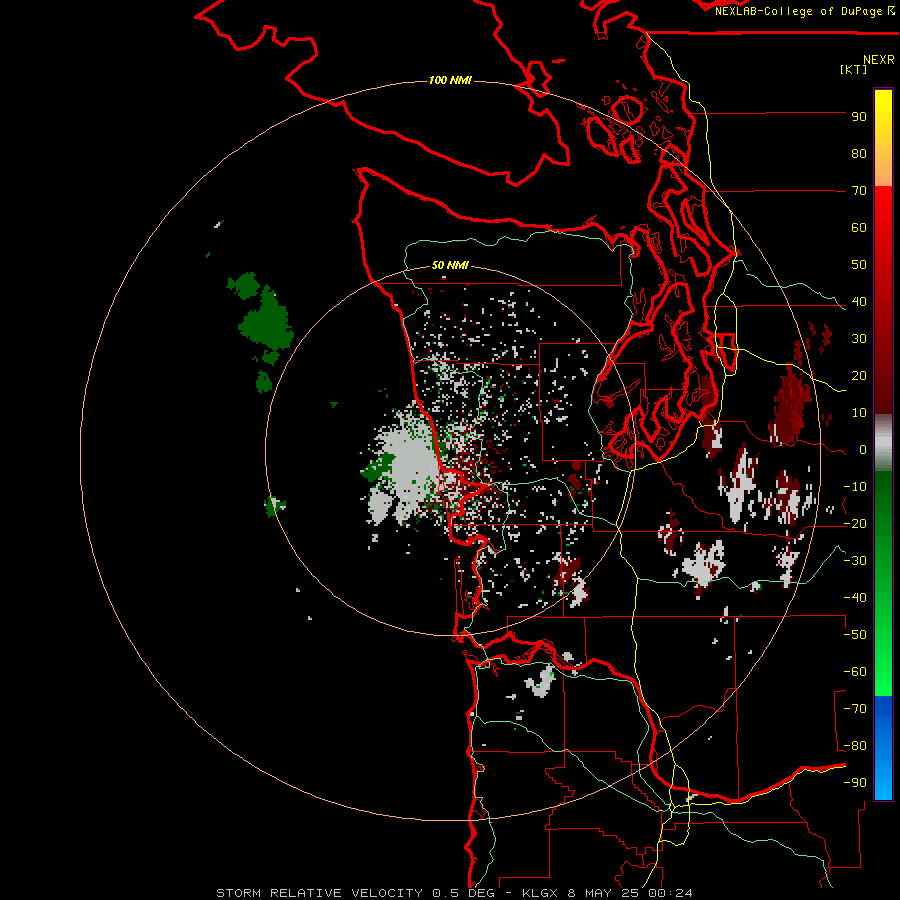
Task: Select the 50 NMI range ring label
Action: coord(450,265)
